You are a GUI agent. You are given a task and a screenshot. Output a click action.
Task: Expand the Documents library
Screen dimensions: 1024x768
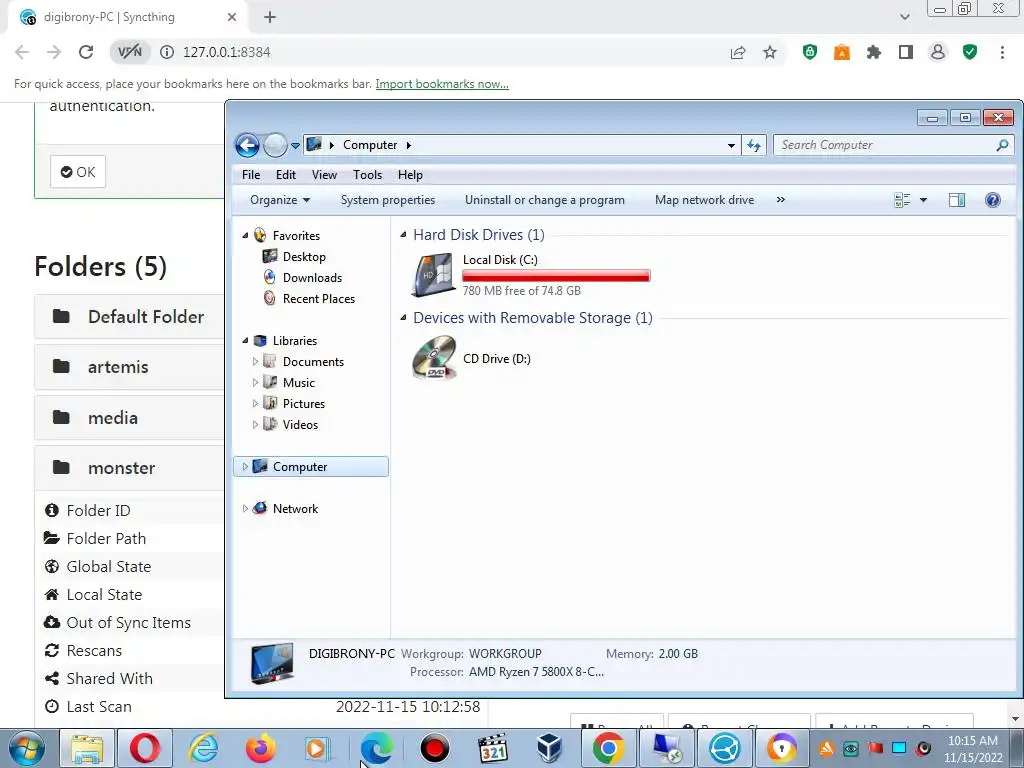[255, 361]
